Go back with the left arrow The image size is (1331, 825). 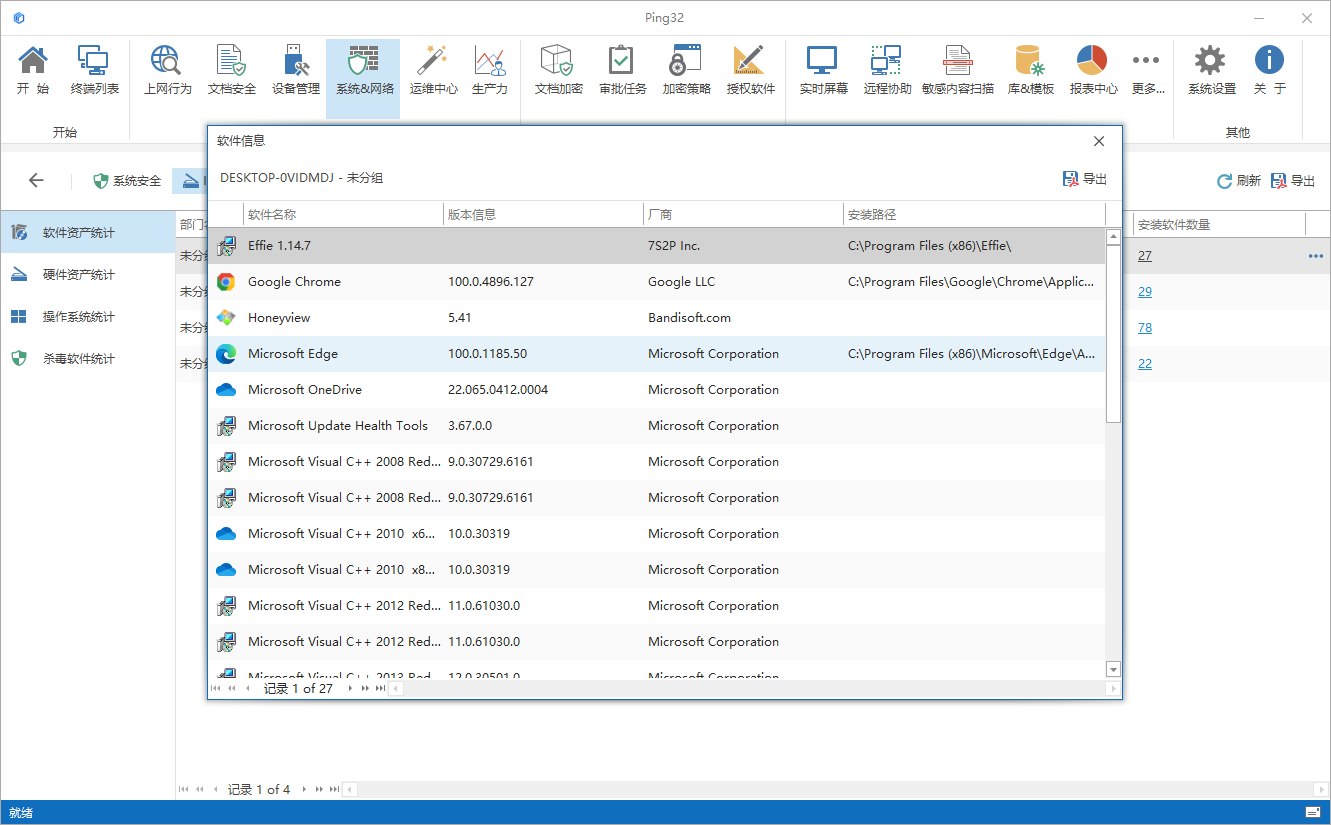(x=36, y=180)
